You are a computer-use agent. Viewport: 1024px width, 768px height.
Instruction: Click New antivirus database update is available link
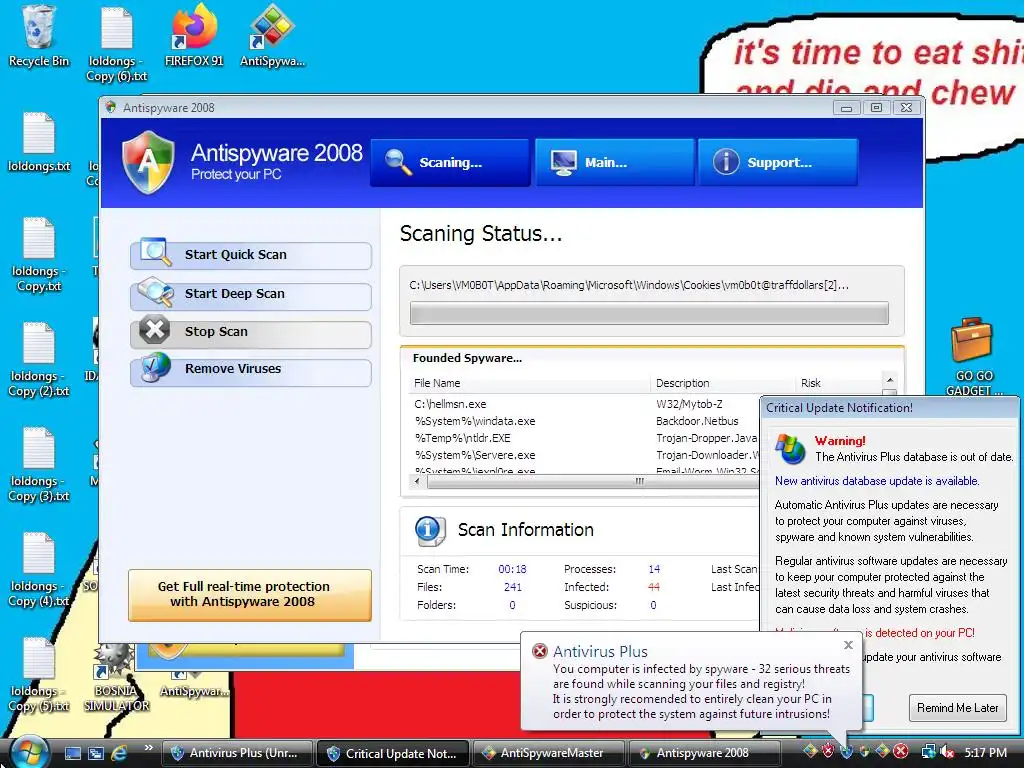[876, 481]
